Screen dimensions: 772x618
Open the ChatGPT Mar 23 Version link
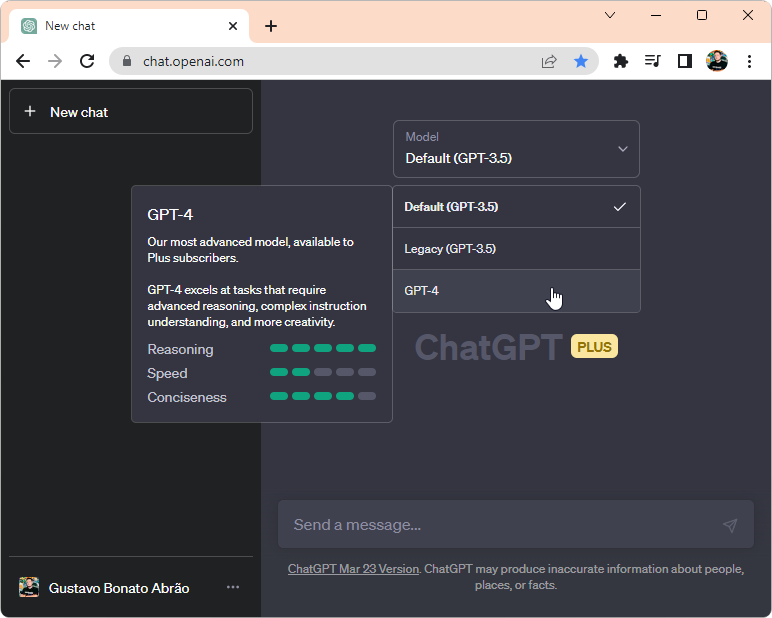[x=354, y=569]
